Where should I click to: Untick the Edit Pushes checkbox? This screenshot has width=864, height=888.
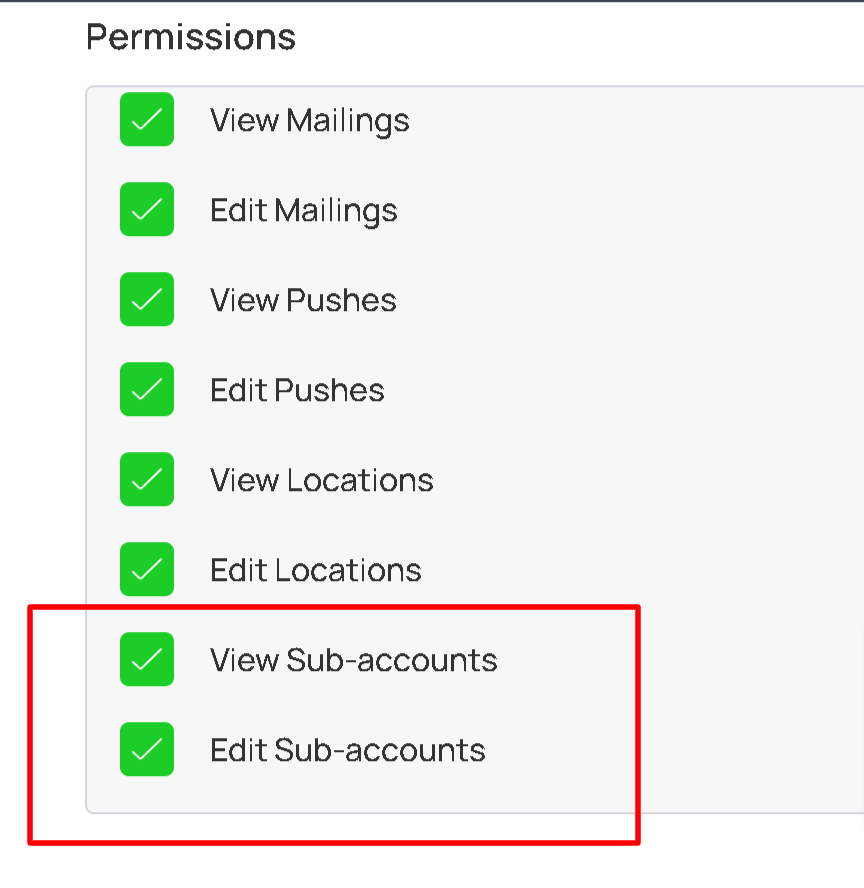click(147, 390)
